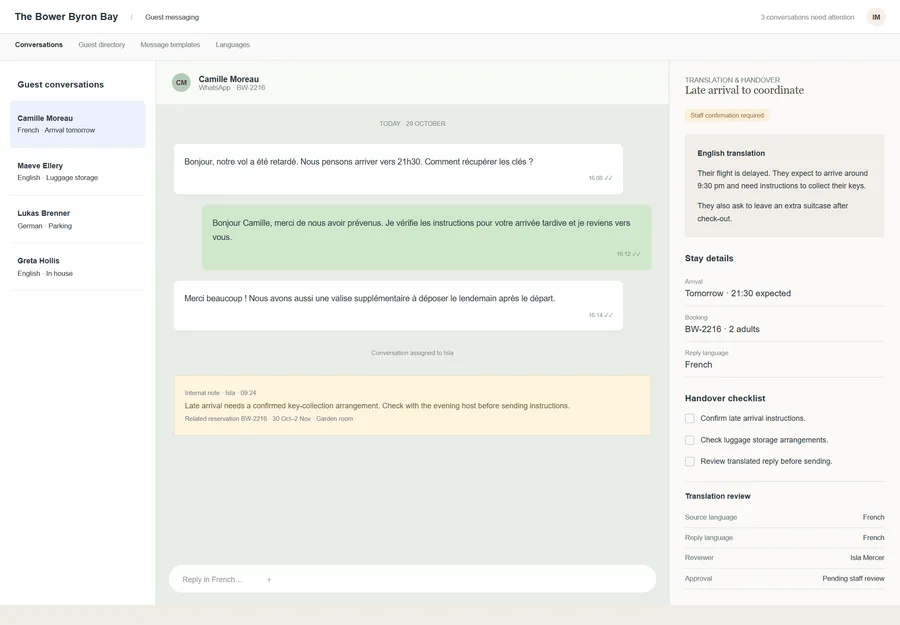The height and width of the screenshot is (625, 900).
Task: Click the first French message about delayed flight
Action: coord(398,169)
